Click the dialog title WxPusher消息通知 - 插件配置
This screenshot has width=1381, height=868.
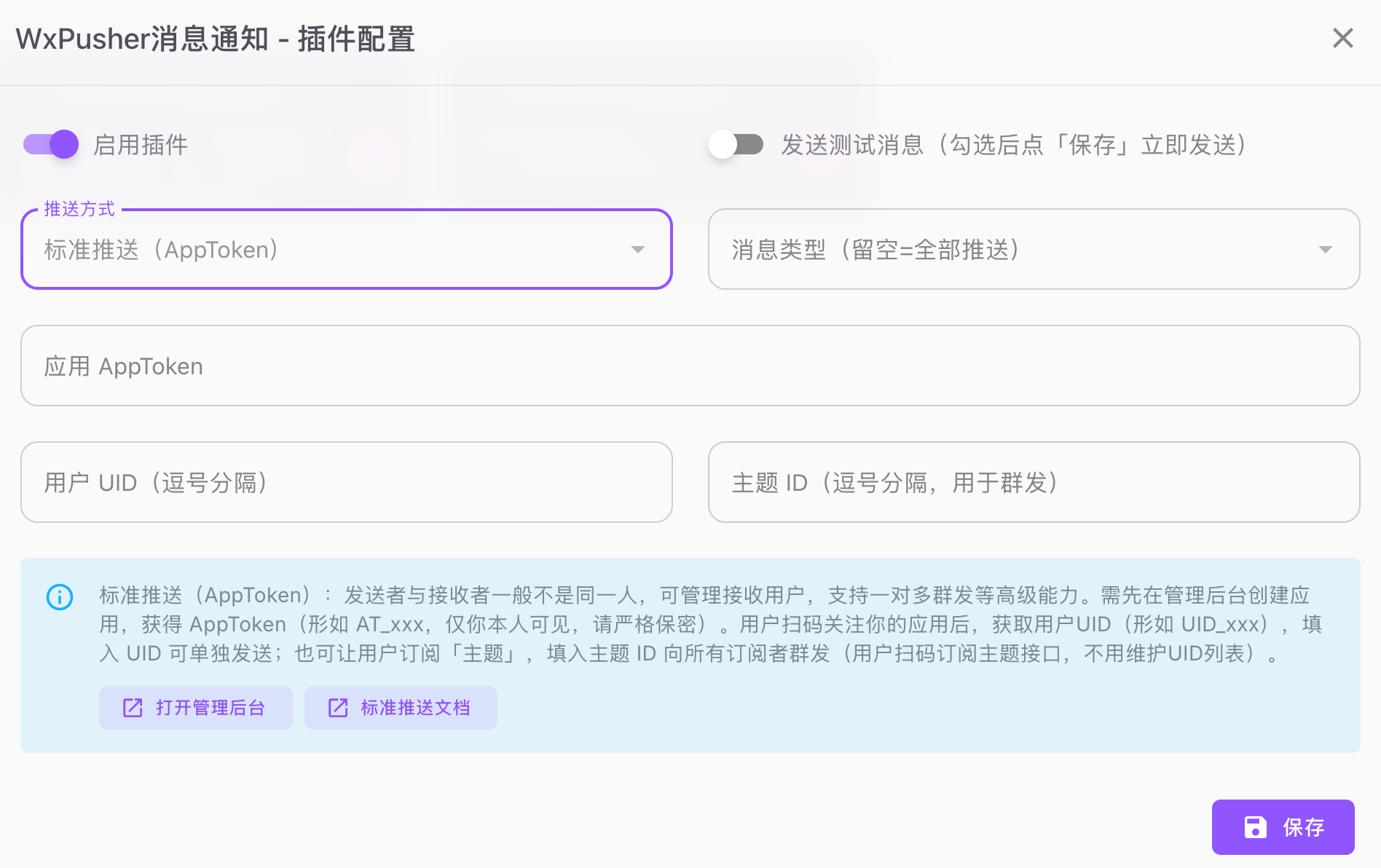pyautogui.click(x=216, y=39)
